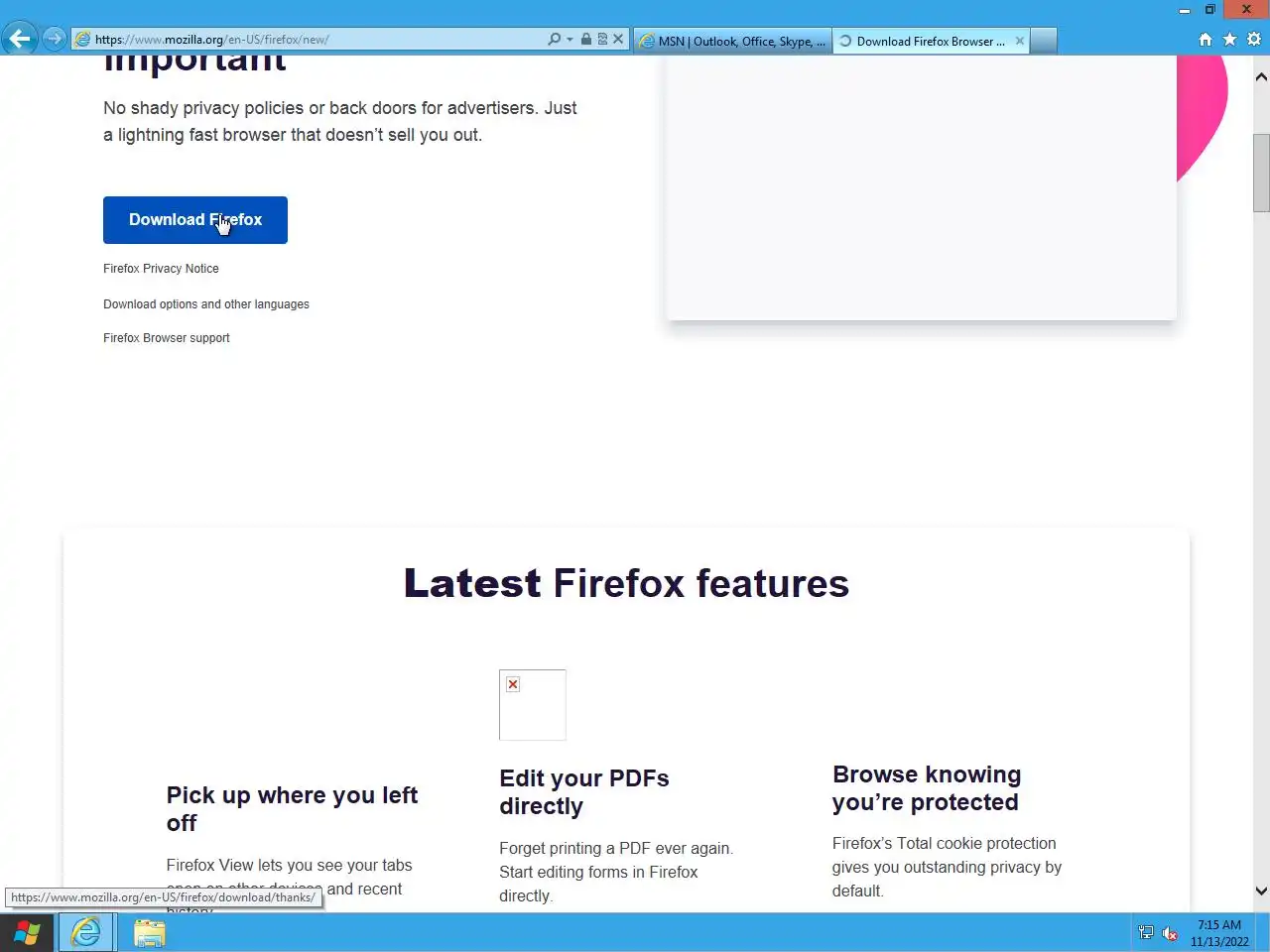Stop page loading with the X in address bar
1270x952 pixels.
pos(618,40)
